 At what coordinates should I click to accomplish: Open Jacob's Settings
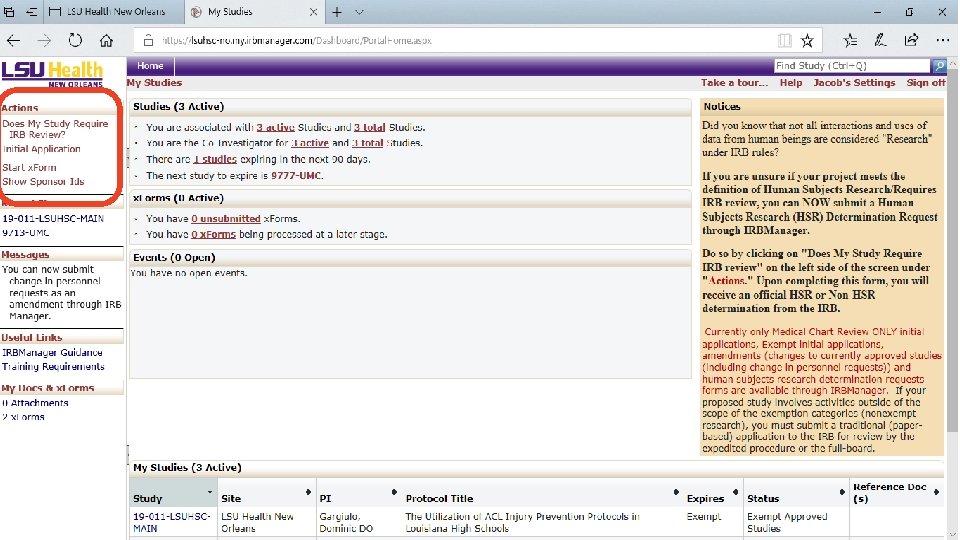click(x=854, y=83)
